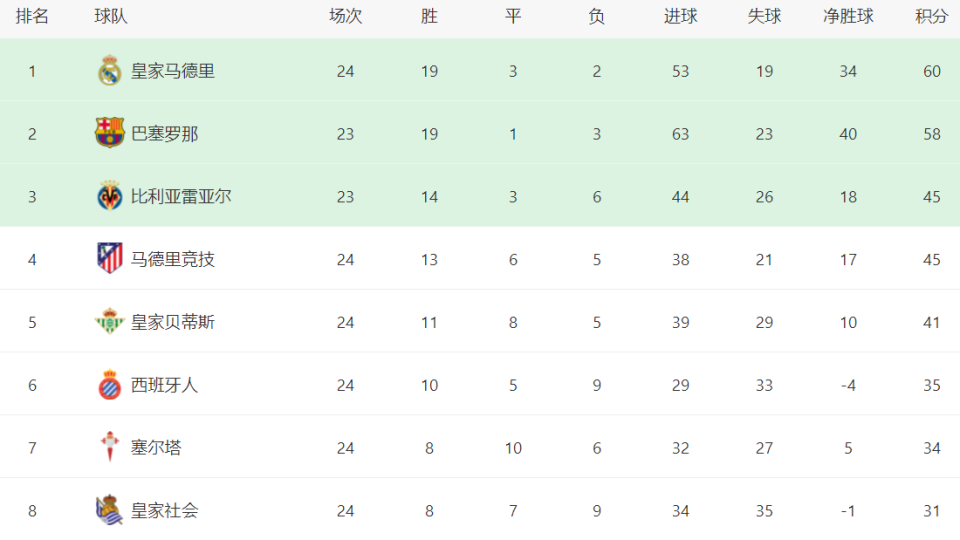960x540 pixels.
Task: Sort table by 积分 column header
Action: tap(931, 17)
